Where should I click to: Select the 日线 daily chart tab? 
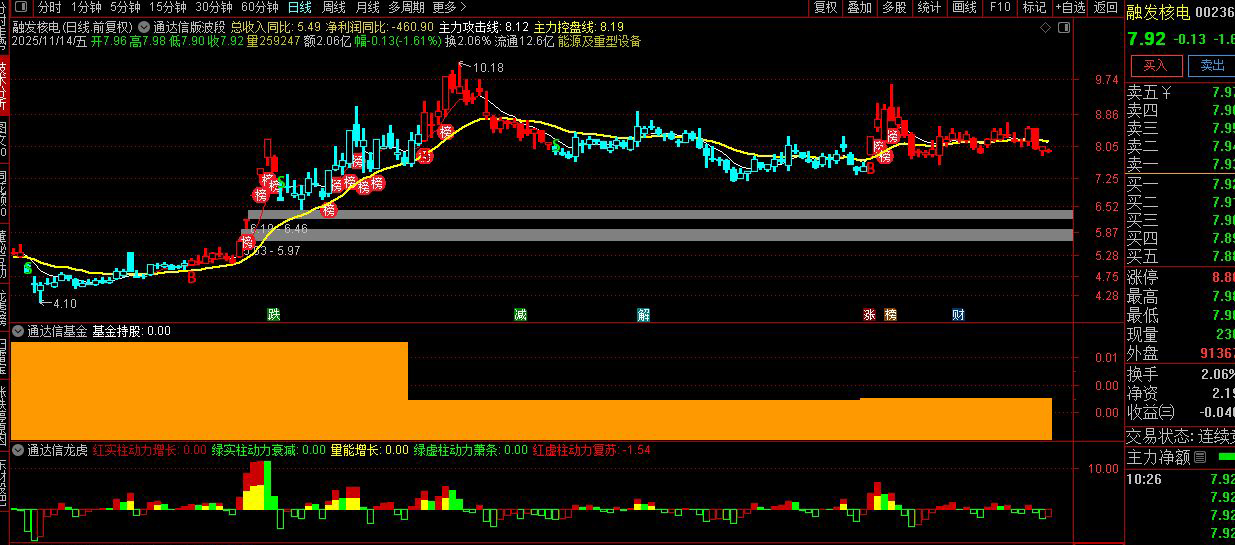click(299, 7)
